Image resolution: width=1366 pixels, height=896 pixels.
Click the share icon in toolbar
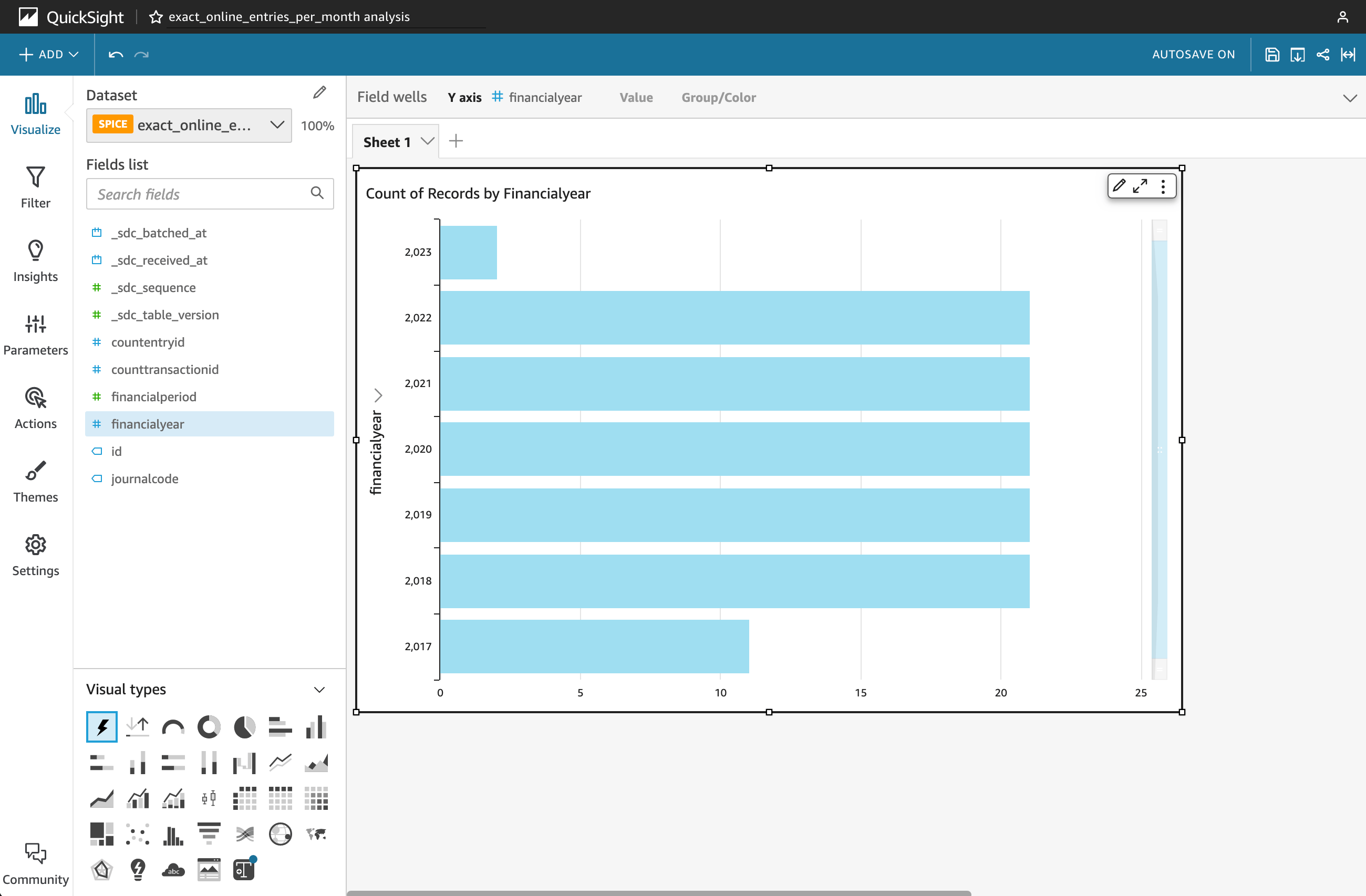[1322, 55]
